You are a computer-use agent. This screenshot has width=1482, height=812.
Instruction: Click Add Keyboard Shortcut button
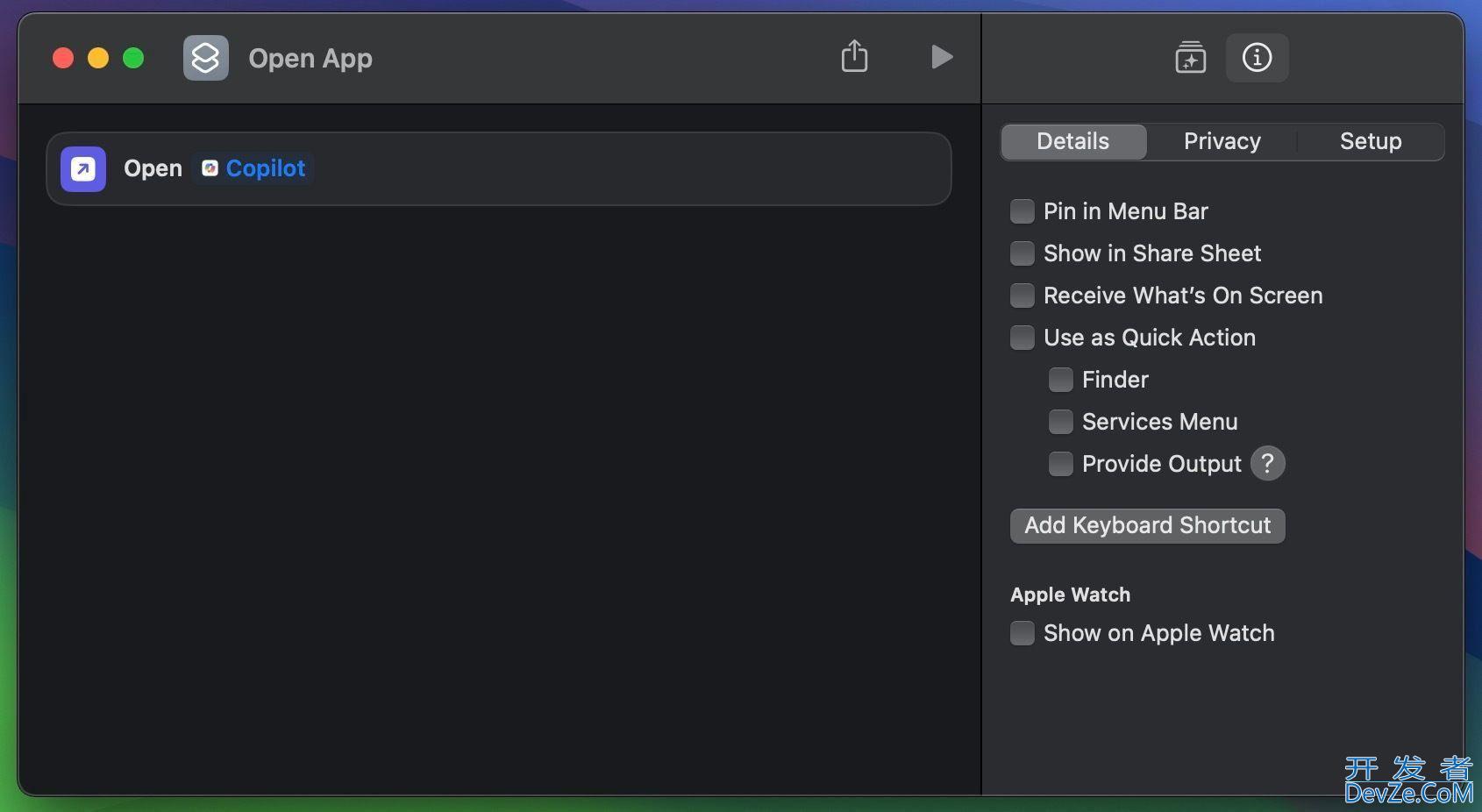[1147, 525]
